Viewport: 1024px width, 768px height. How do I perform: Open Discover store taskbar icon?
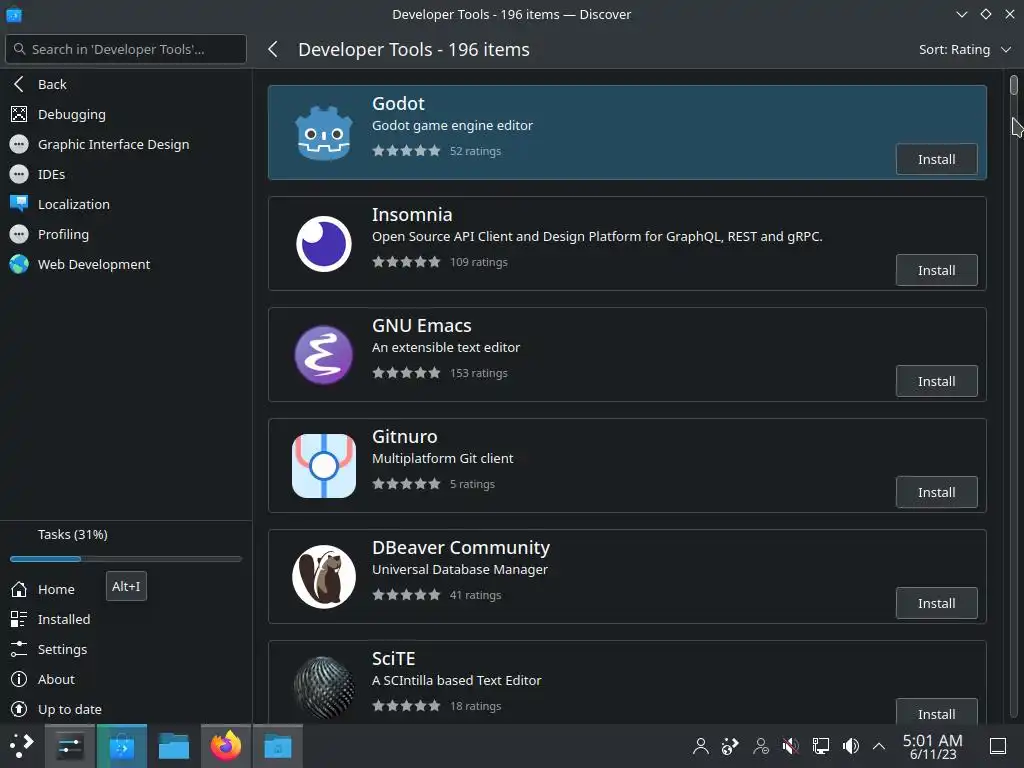pos(121,746)
